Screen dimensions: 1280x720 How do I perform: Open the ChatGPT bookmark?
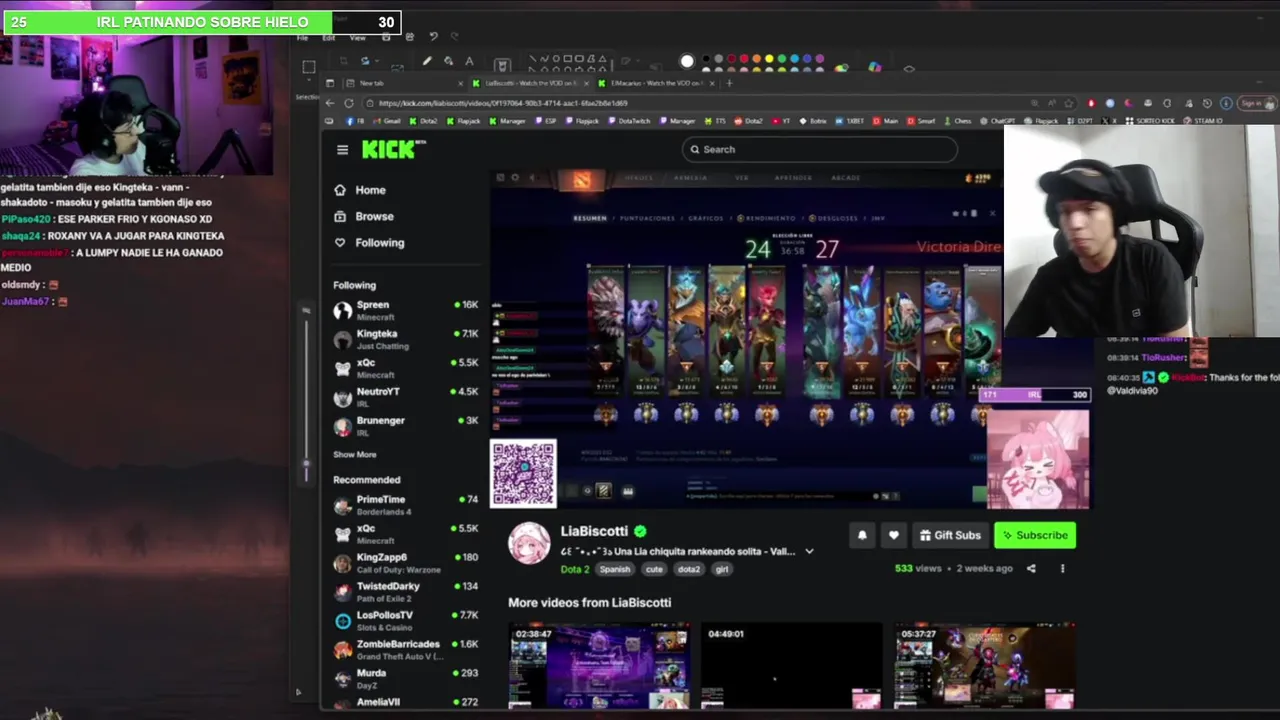997,121
